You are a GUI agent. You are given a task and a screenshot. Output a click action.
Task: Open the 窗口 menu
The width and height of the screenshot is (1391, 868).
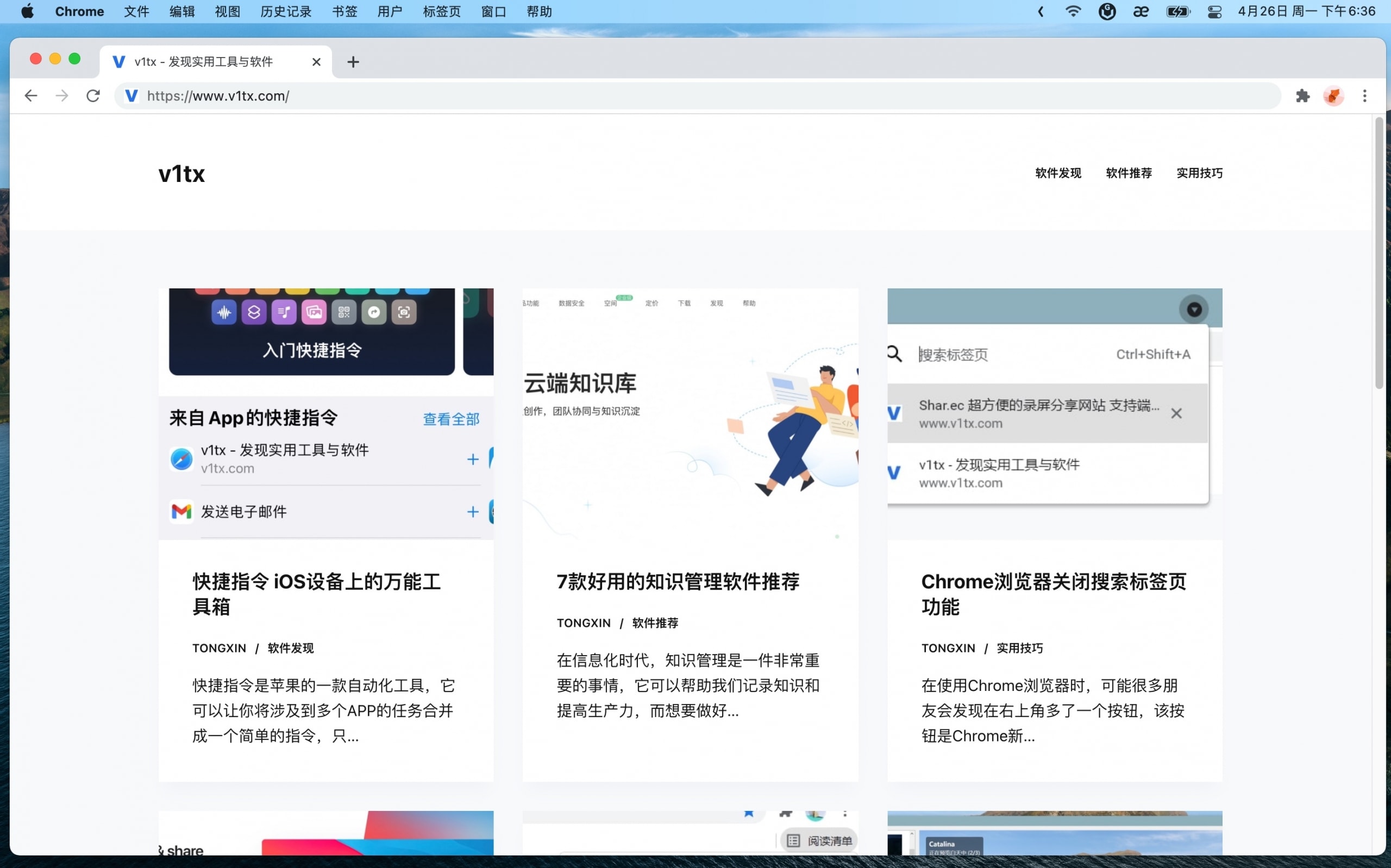[x=494, y=11]
